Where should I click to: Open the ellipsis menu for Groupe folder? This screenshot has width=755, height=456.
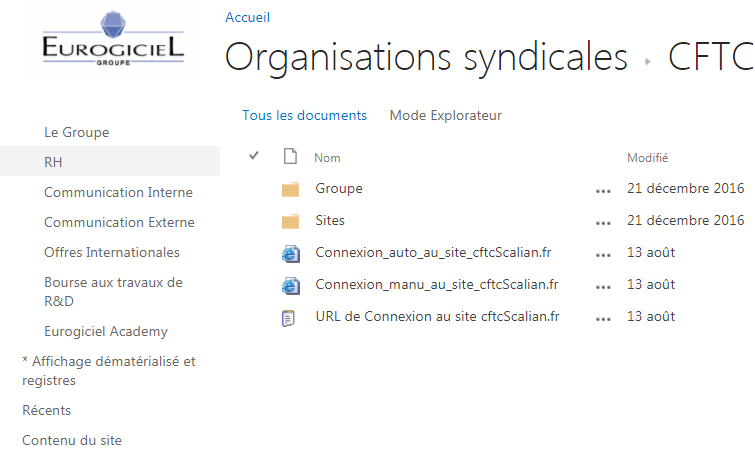pos(603,191)
